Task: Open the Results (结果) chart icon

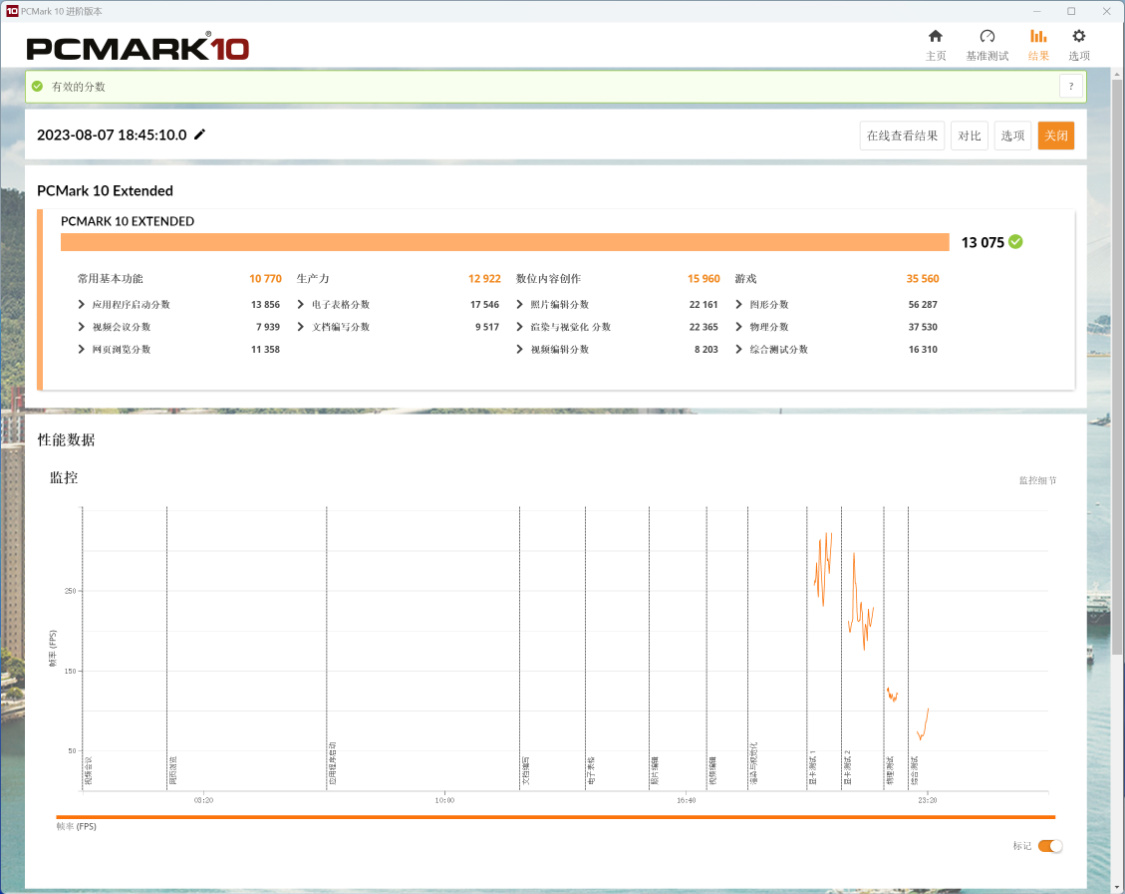Action: 1038,37
